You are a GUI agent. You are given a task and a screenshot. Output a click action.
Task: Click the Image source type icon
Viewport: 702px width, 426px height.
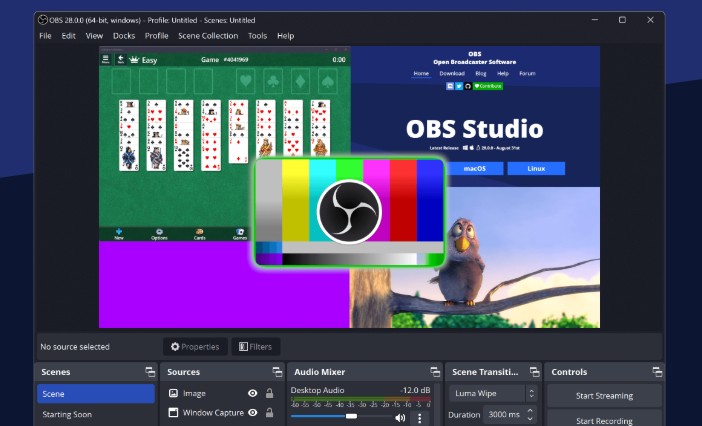(x=173, y=393)
